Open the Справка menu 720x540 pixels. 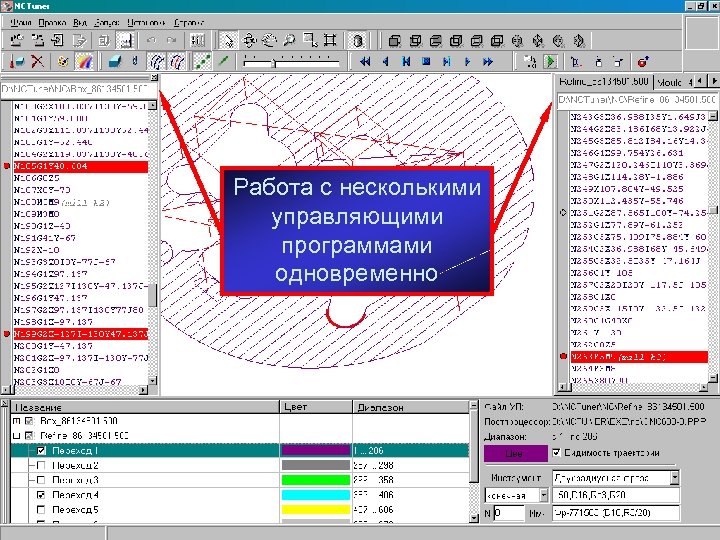[x=188, y=22]
